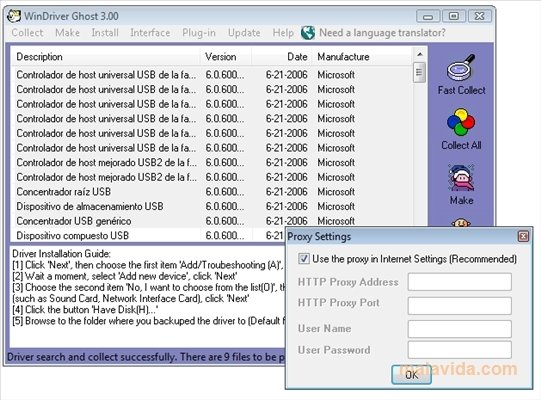Click the User Name input field
The width and height of the screenshot is (541, 400).
tap(460, 329)
